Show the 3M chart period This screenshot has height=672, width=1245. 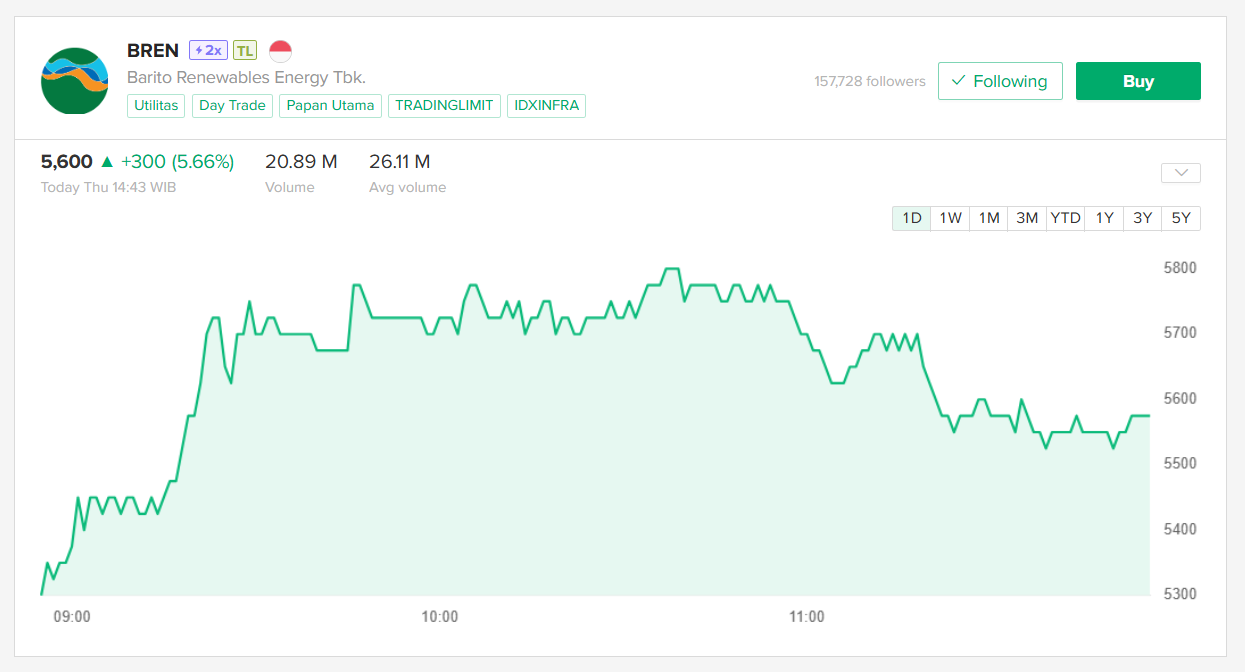tap(1027, 218)
